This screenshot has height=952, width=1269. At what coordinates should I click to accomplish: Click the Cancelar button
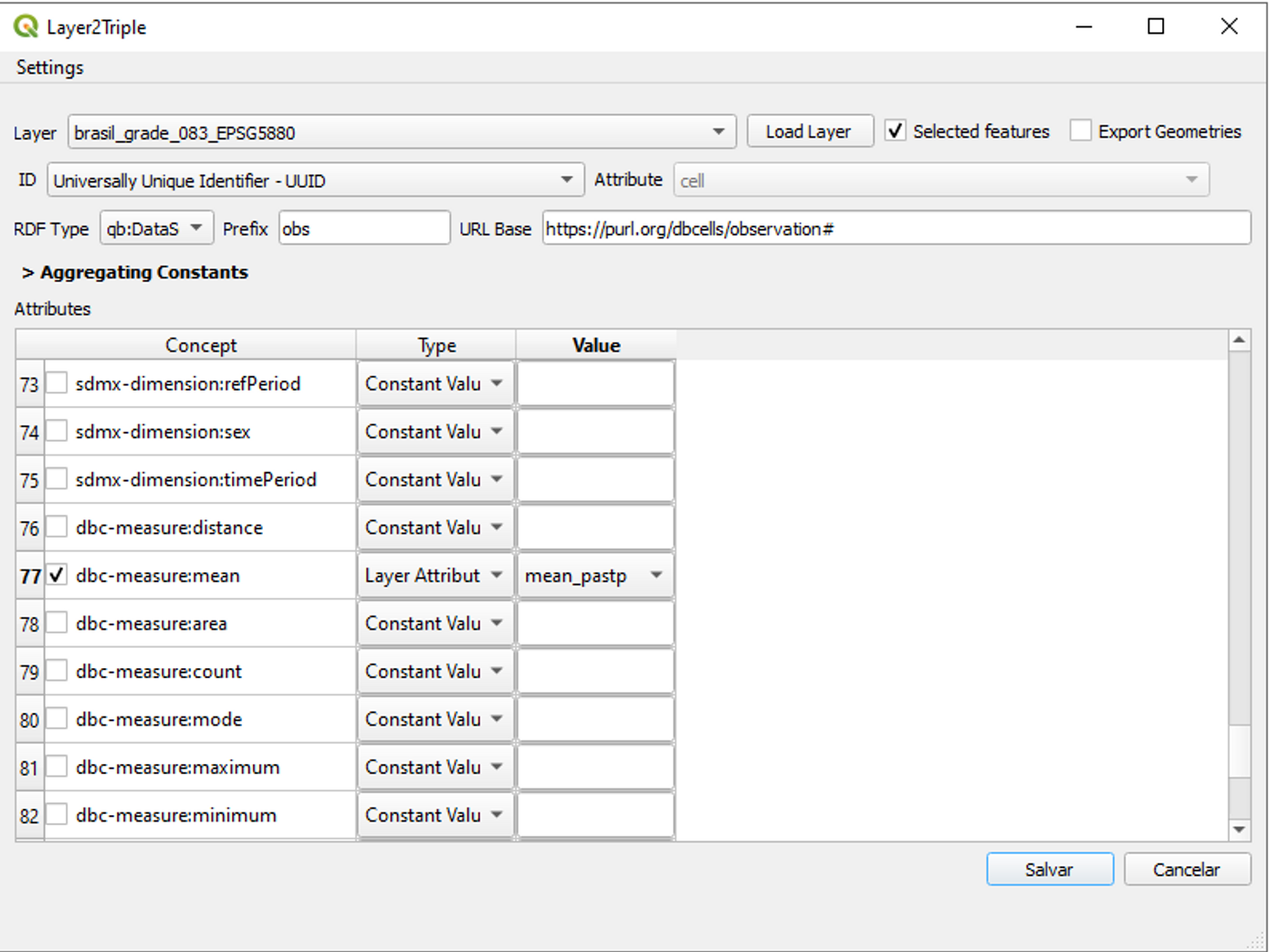[x=1186, y=869]
